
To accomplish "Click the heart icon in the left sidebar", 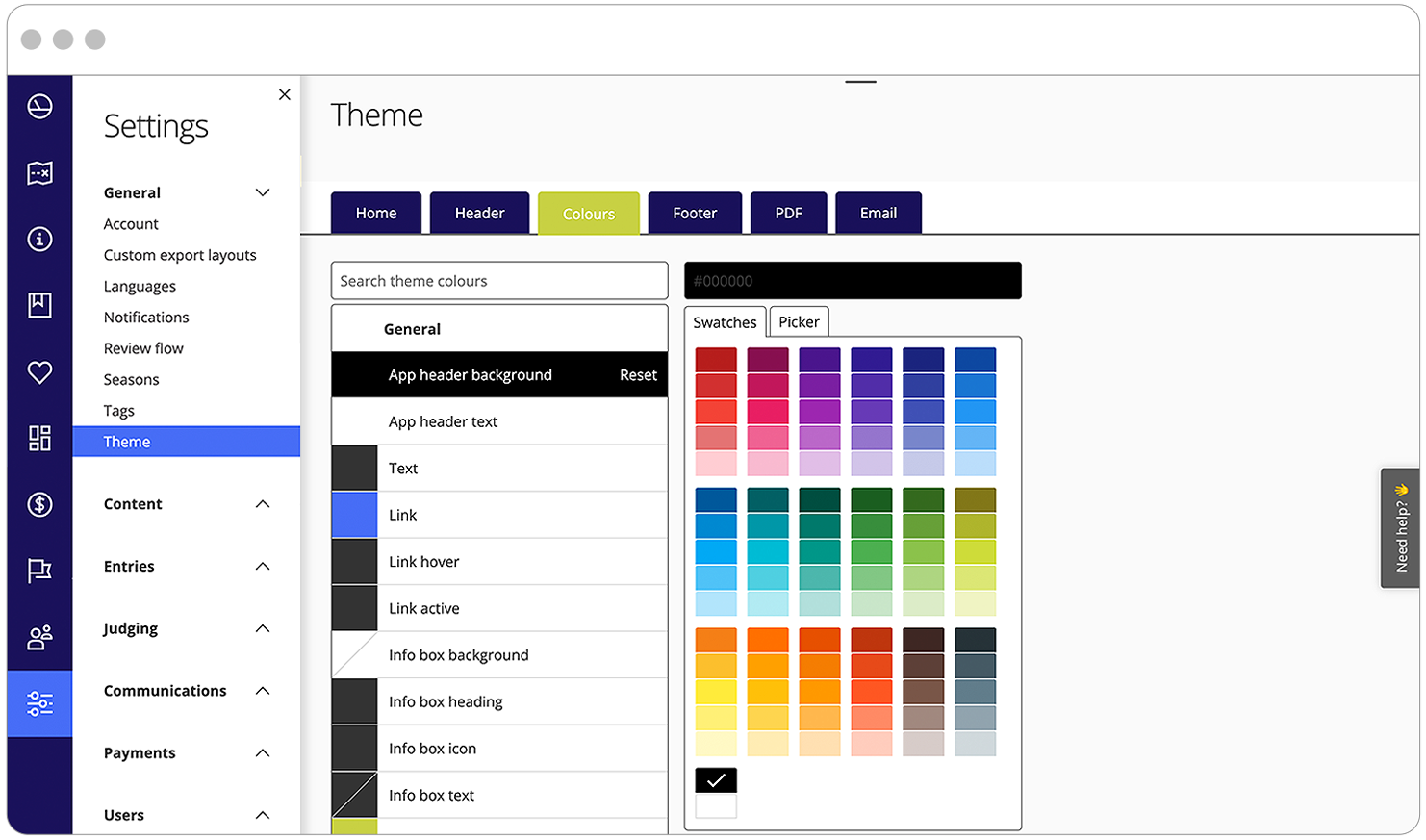I will tap(38, 372).
